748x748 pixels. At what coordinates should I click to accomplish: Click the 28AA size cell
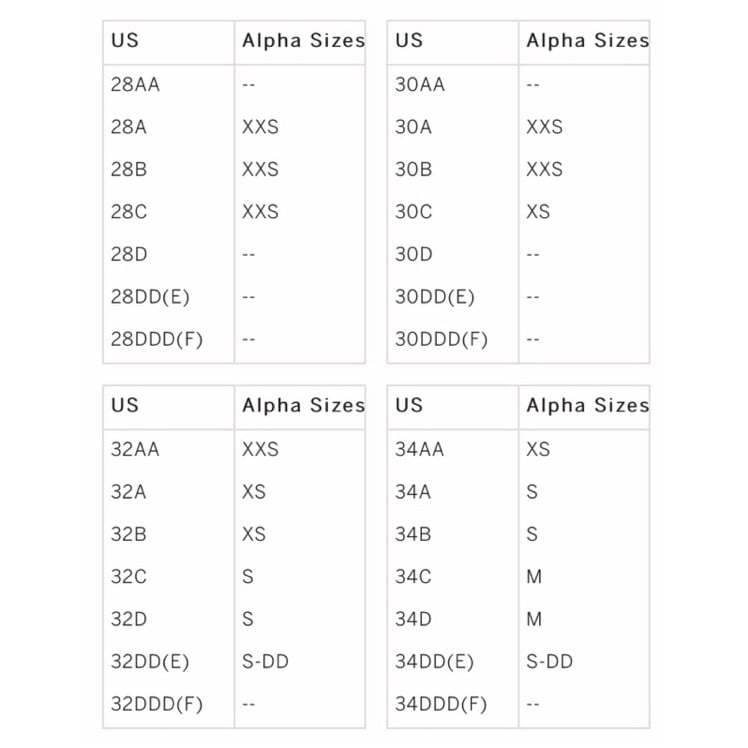135,85
